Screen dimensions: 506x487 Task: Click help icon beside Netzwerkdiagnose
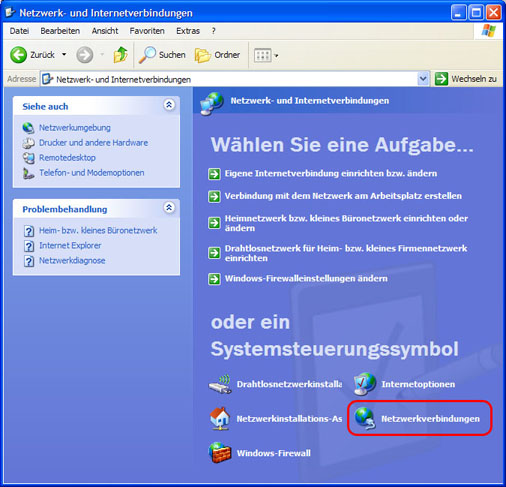pyautogui.click(x=29, y=261)
